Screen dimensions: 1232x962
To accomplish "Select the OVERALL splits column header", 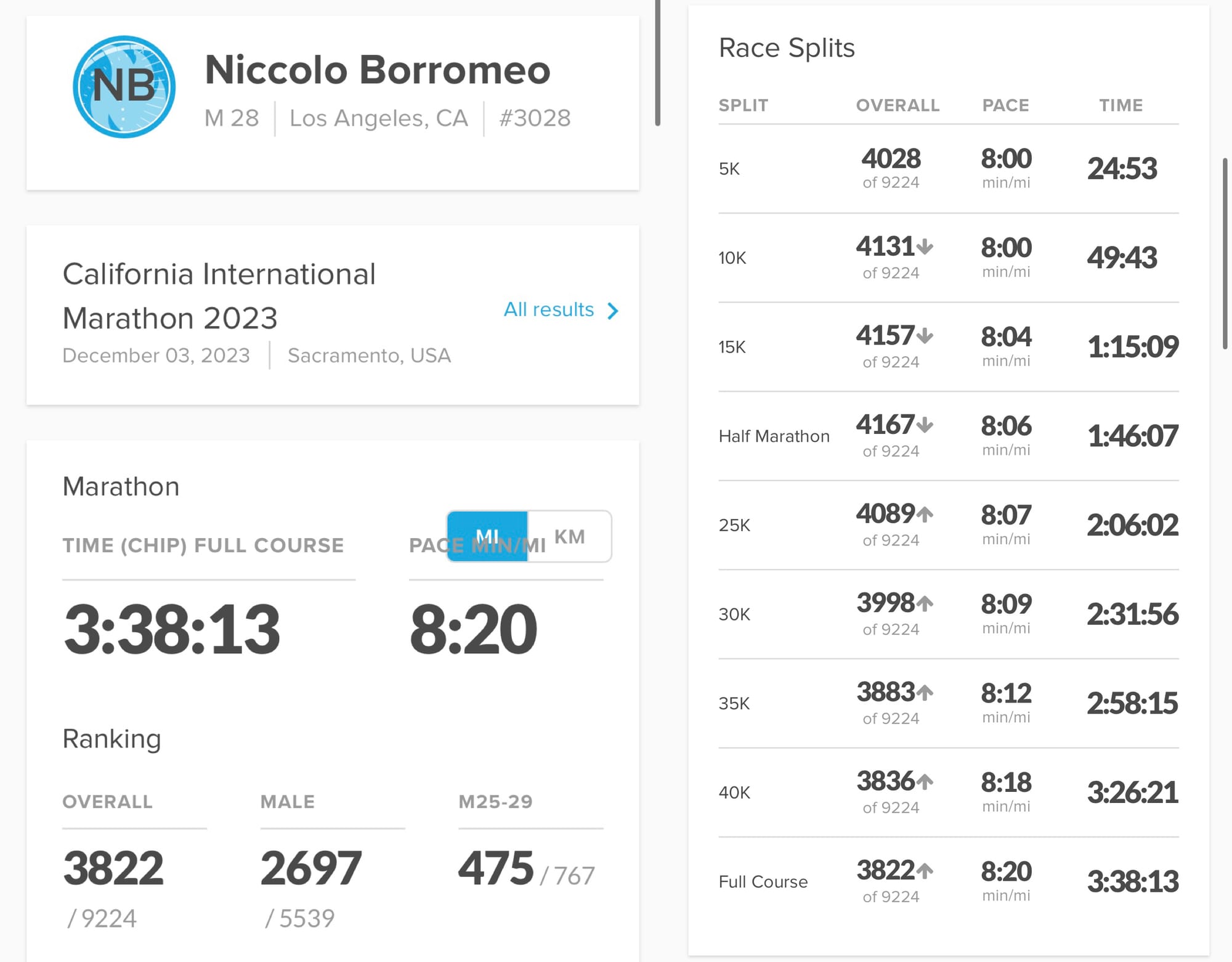I will pos(898,105).
